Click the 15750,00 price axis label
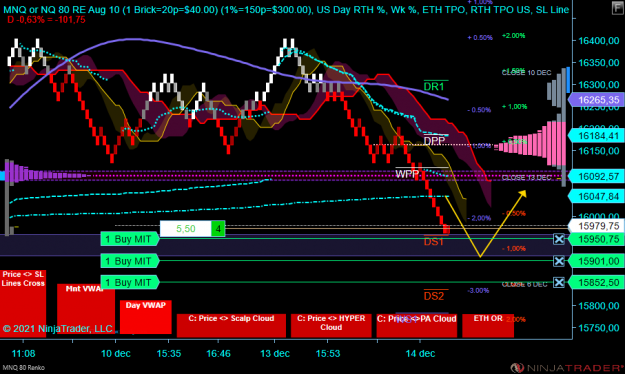This screenshot has width=625, height=374. (x=599, y=328)
